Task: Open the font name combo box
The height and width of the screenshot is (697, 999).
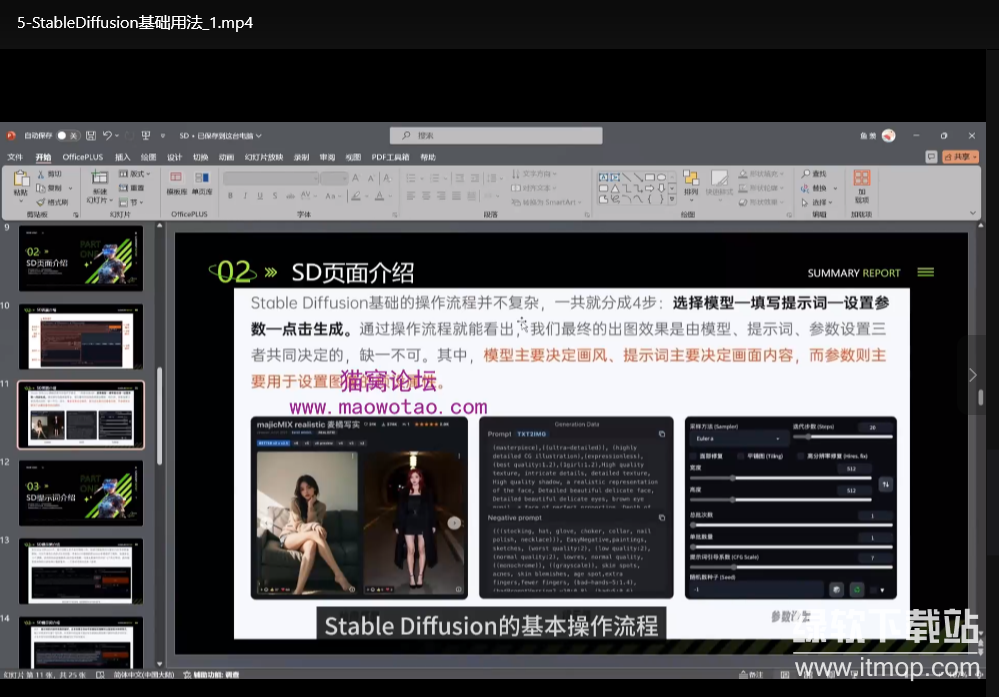Action: (x=271, y=178)
